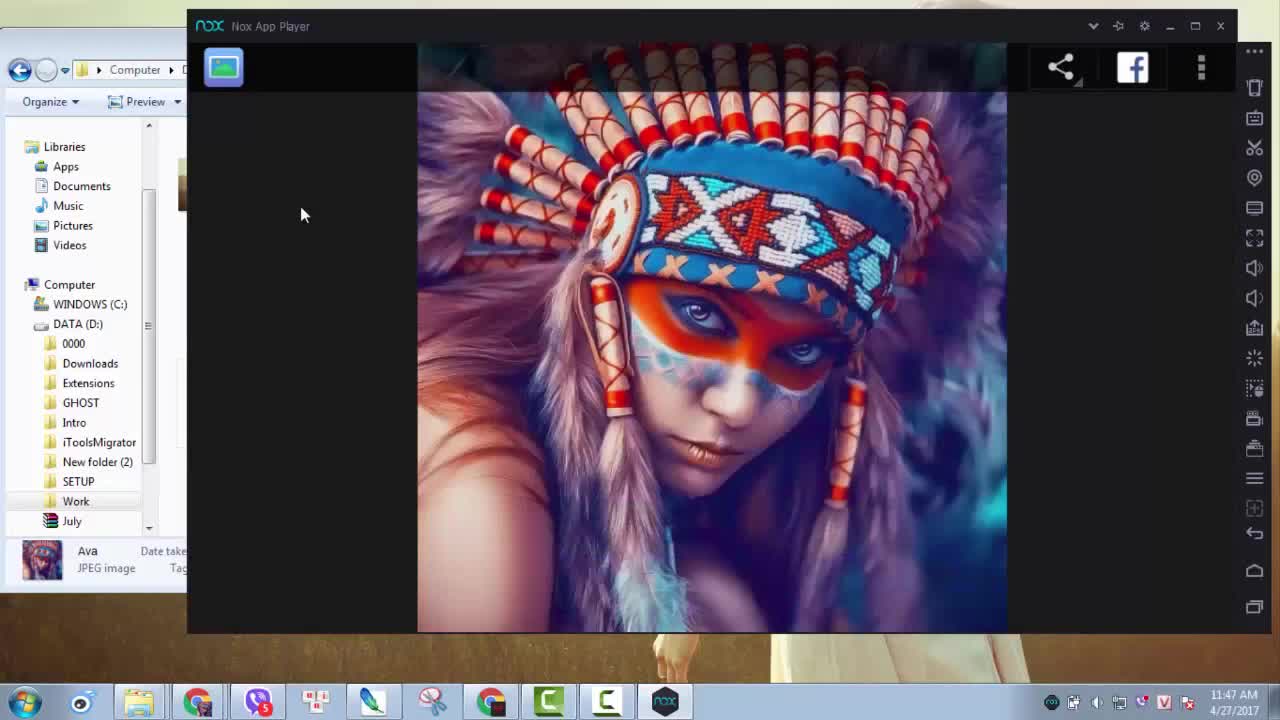Viewport: 1280px width, 720px height.
Task: Open Viber from the taskbar
Action: [258, 702]
